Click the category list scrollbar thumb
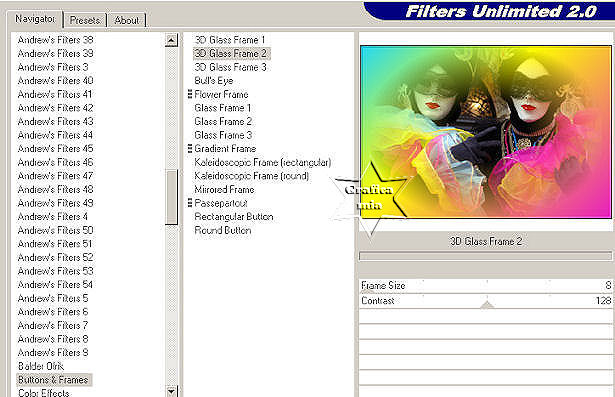The image size is (615, 397). coord(171,197)
